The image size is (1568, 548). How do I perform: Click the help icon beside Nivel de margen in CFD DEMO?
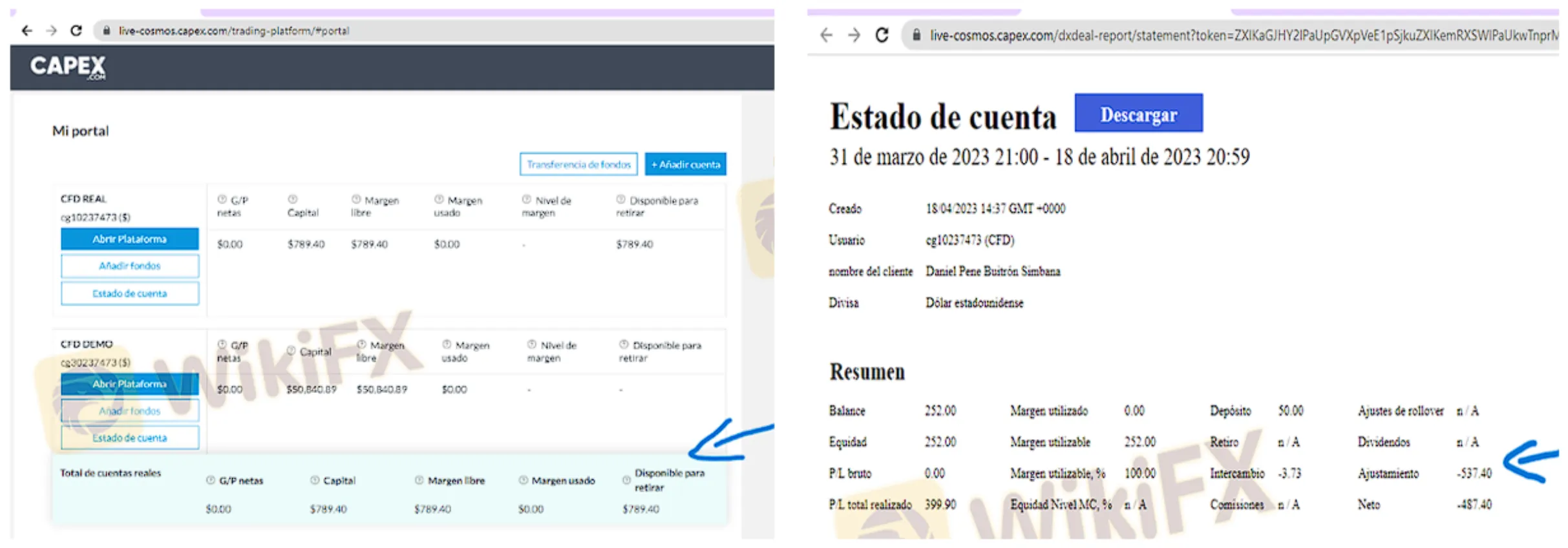coord(532,344)
